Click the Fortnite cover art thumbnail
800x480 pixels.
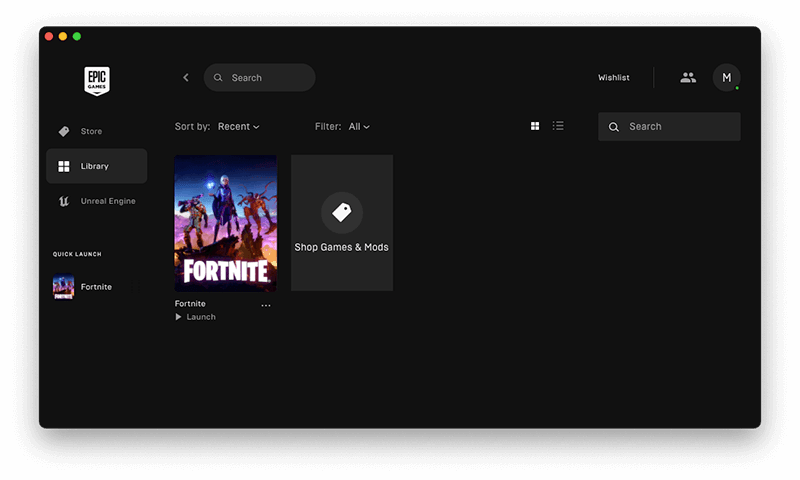point(225,223)
